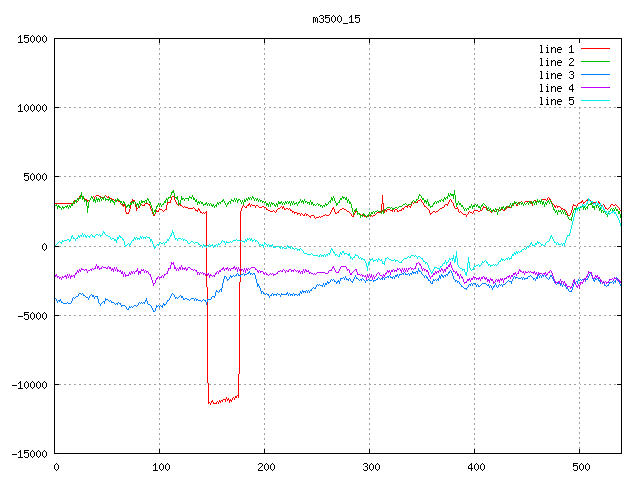Click the blue legend swatch for line 3
The height and width of the screenshot is (480, 640).
click(x=595, y=75)
